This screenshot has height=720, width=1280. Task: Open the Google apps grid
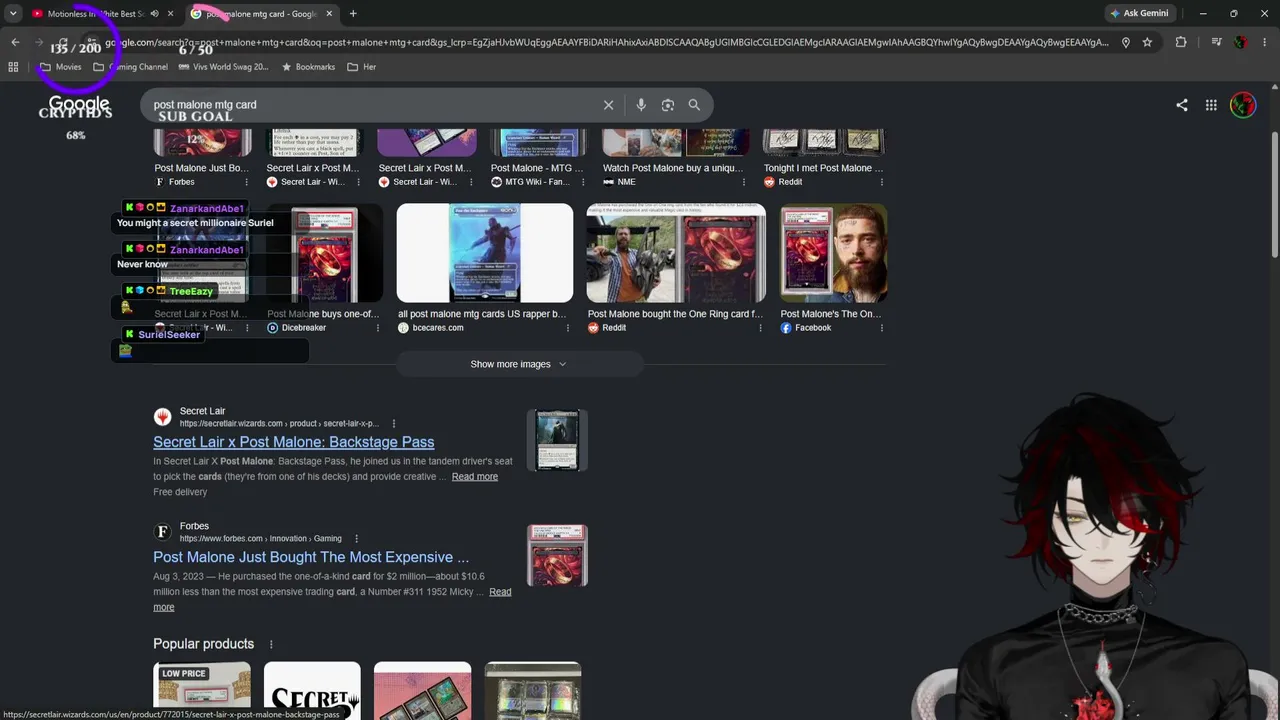coord(1211,105)
